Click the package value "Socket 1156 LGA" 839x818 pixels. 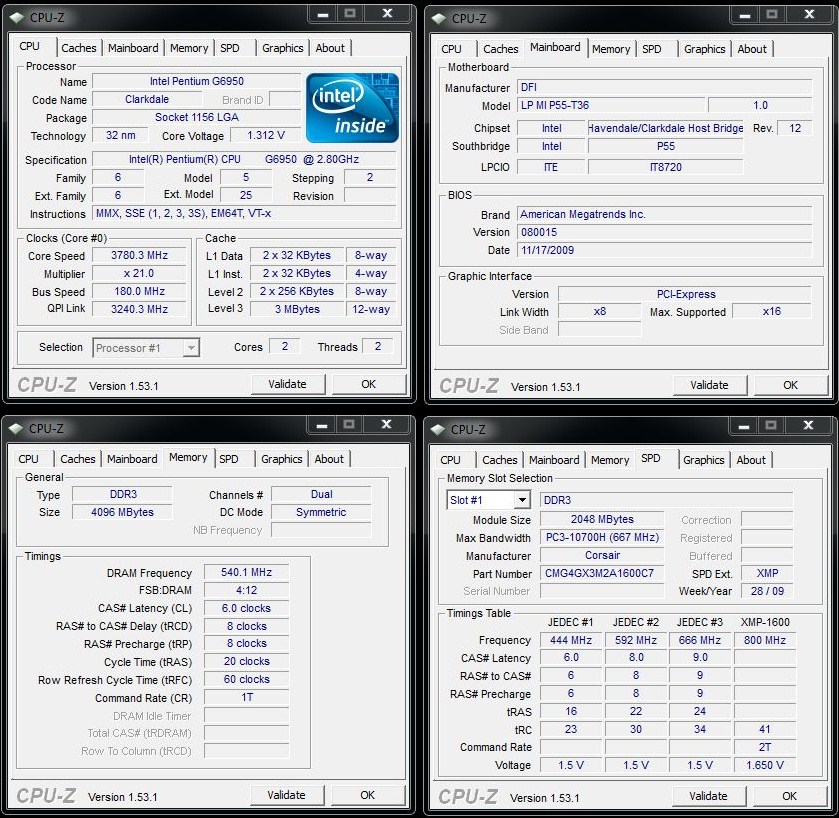coord(196,118)
